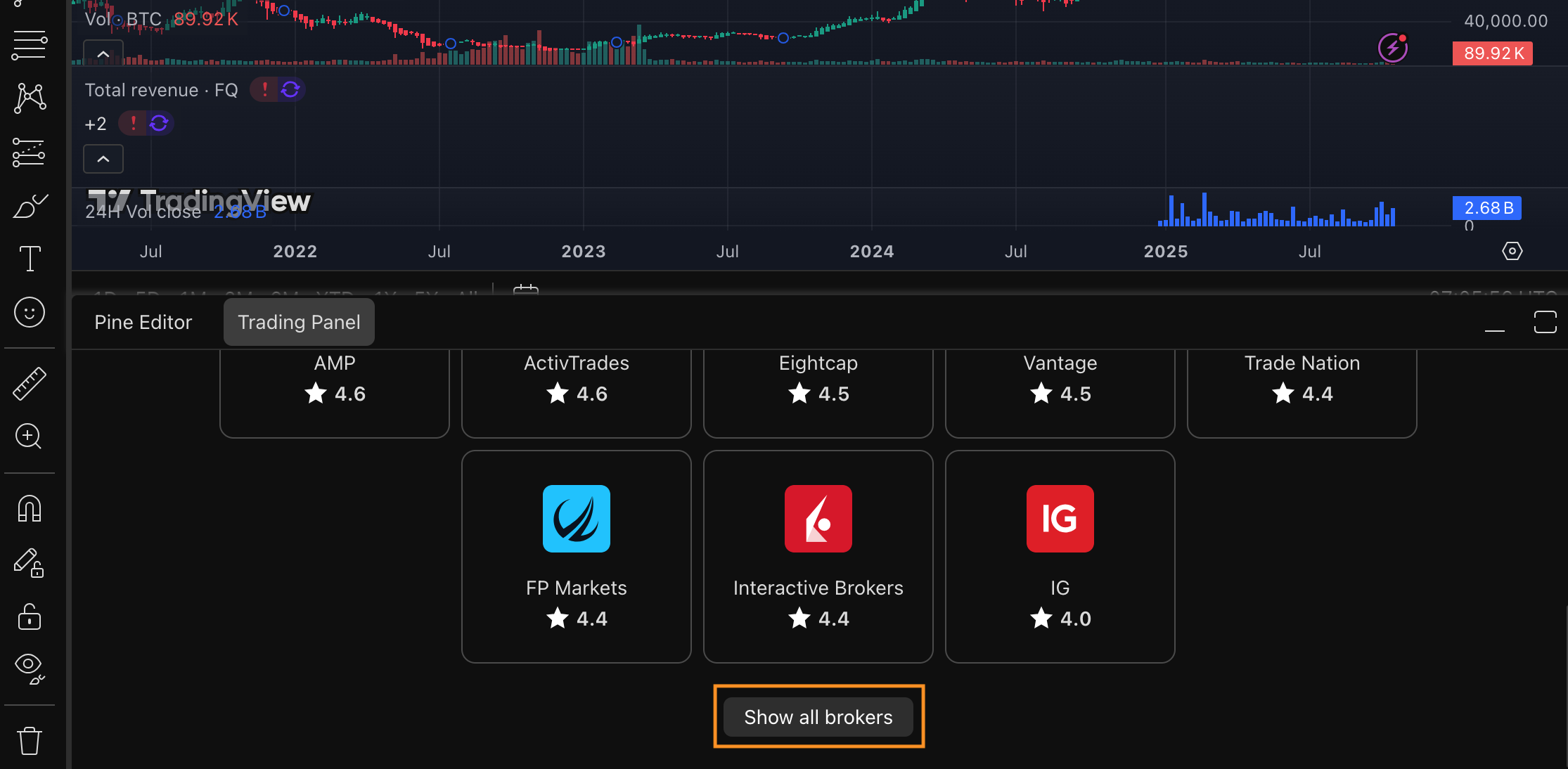Image resolution: width=1568 pixels, height=769 pixels.
Task: Select the Patterns drawing tool
Action: [30, 98]
